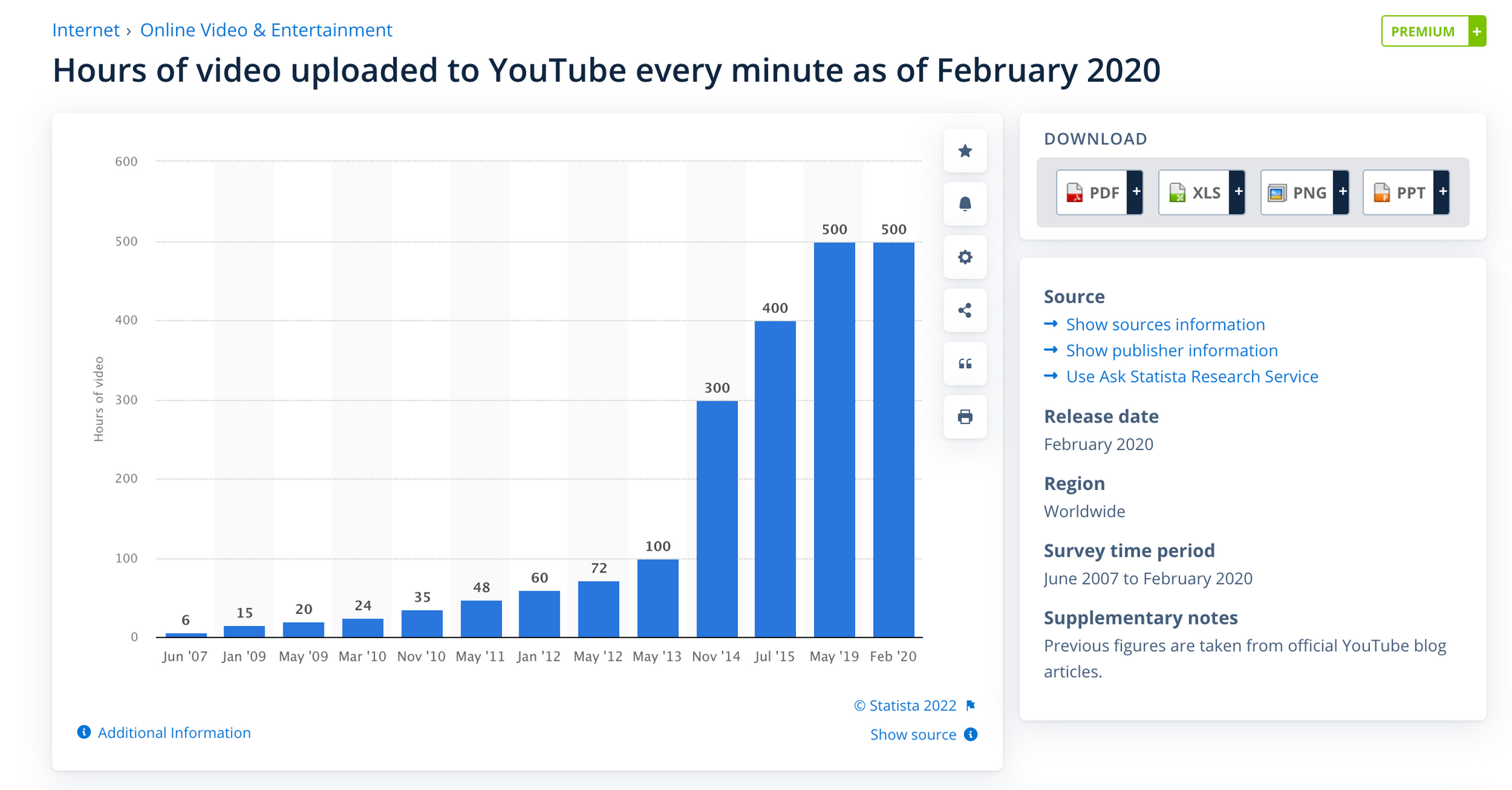Select the Nov '14 bar showing 300
The width and height of the screenshot is (1512, 790).
click(x=717, y=519)
